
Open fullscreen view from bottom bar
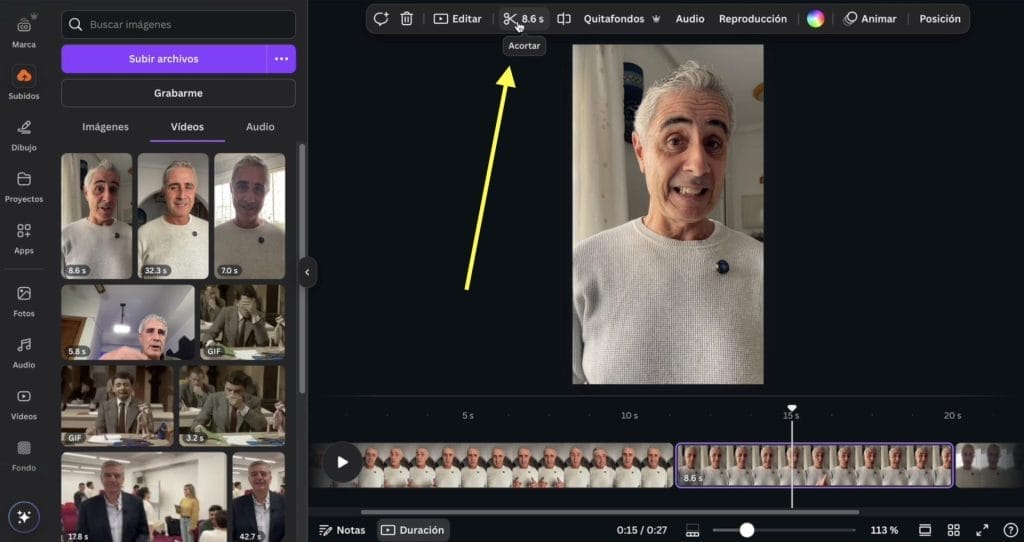[x=982, y=530]
